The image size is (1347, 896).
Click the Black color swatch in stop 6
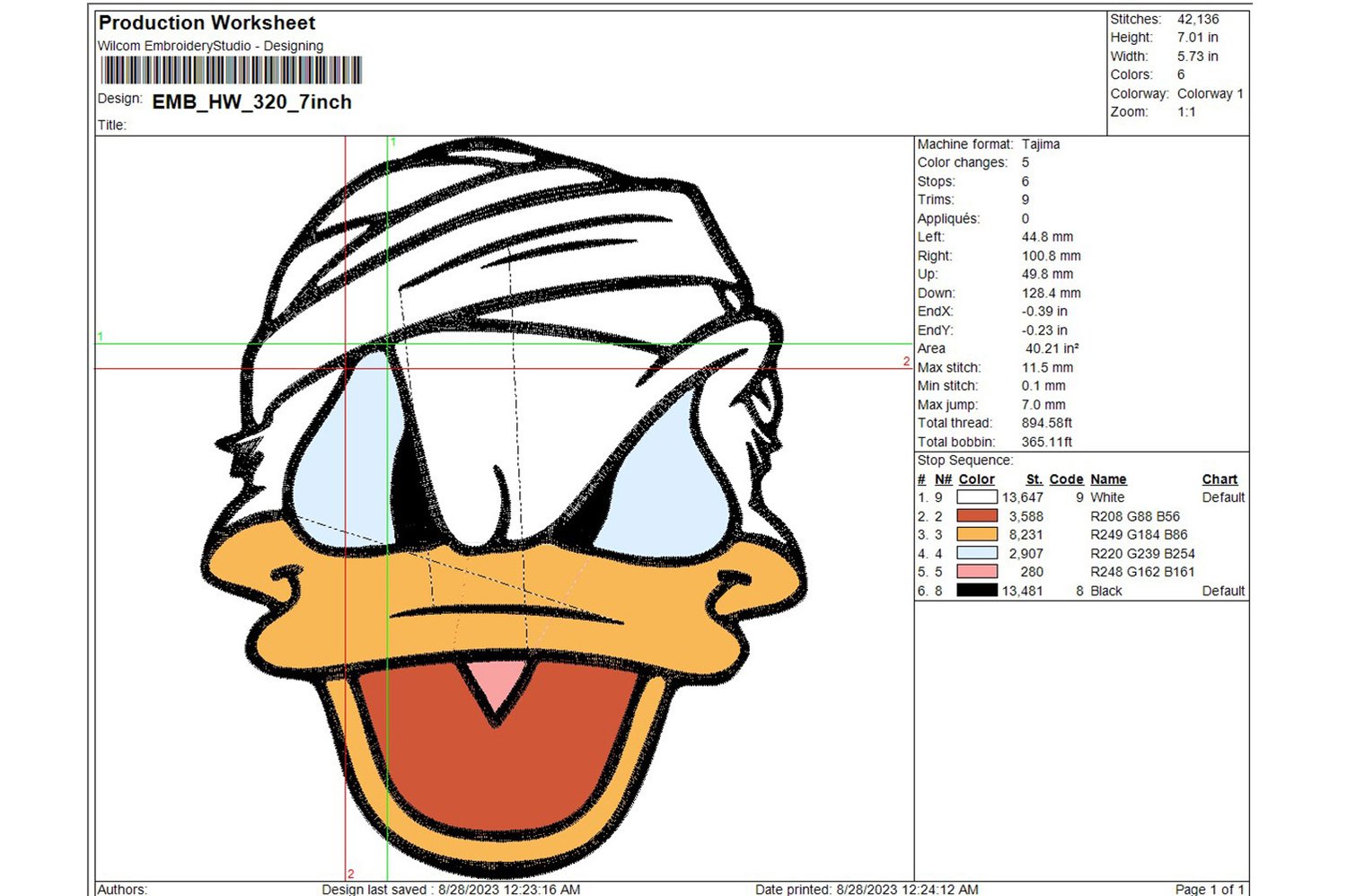point(977,591)
